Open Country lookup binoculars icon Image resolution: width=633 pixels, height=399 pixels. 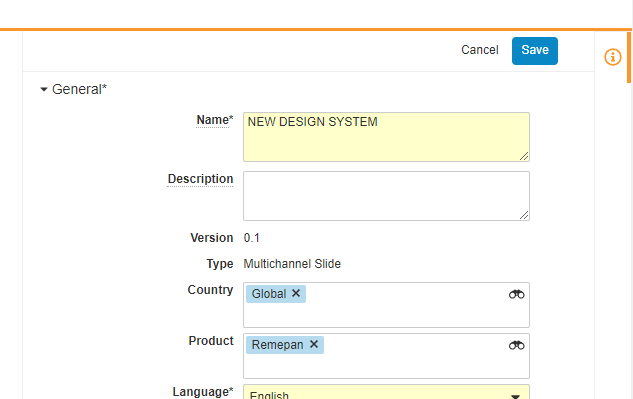[x=516, y=294]
